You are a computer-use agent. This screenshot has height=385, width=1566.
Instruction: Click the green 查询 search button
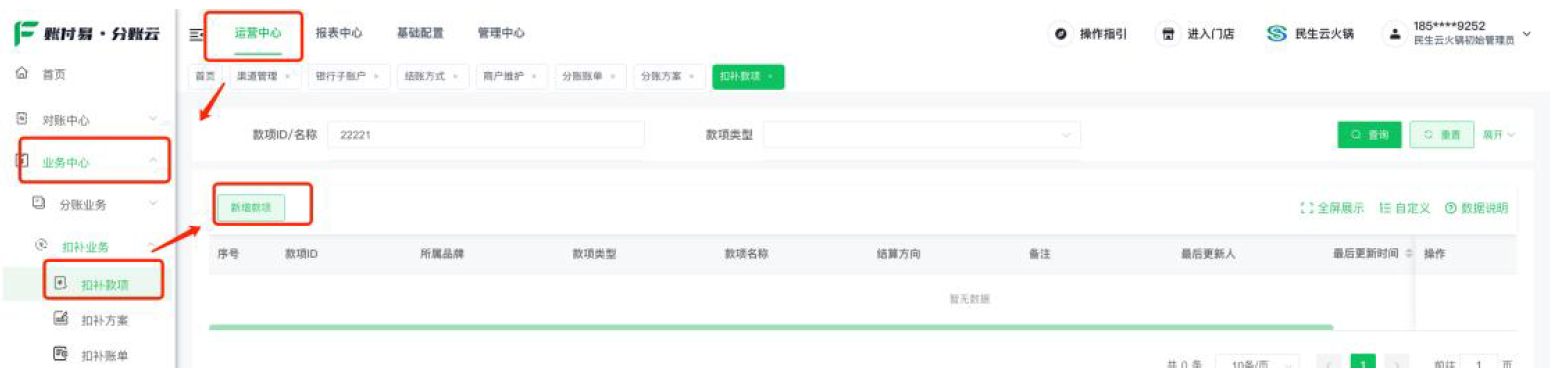pos(1369,134)
